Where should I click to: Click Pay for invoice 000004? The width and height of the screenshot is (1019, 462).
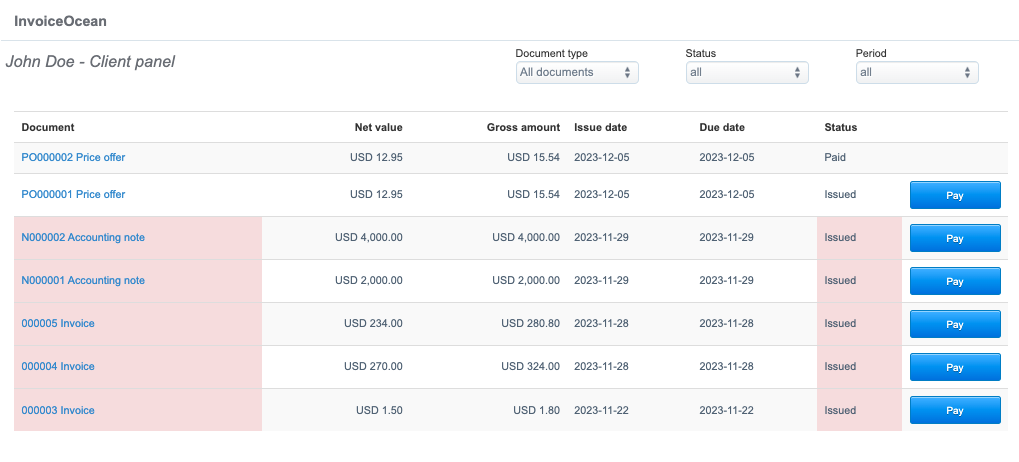[954, 367]
